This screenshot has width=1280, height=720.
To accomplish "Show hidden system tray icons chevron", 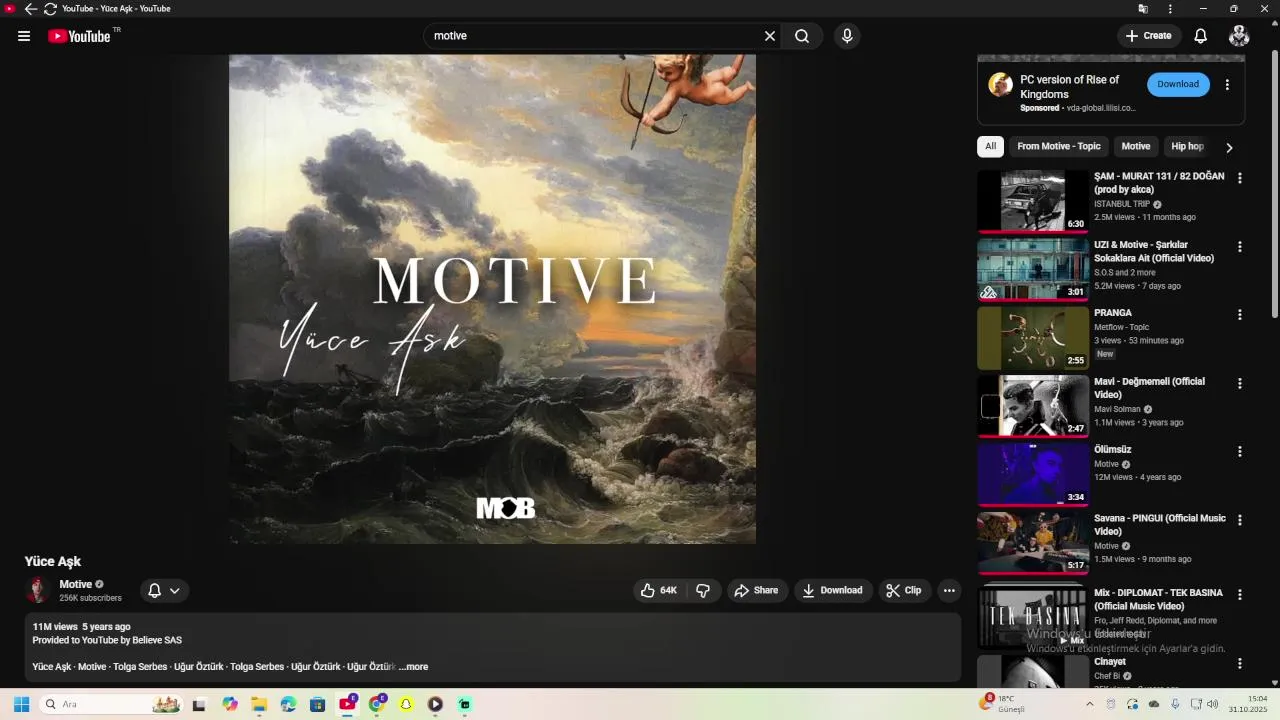I will pos(1090,704).
